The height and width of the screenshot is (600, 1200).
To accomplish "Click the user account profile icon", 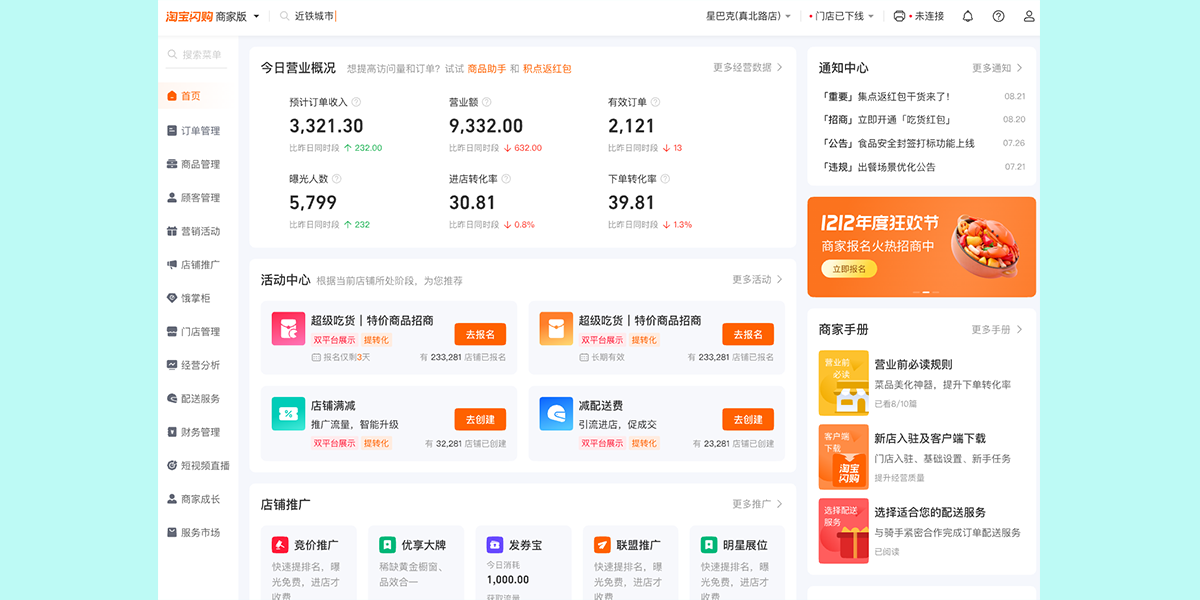I will (x=1029, y=16).
